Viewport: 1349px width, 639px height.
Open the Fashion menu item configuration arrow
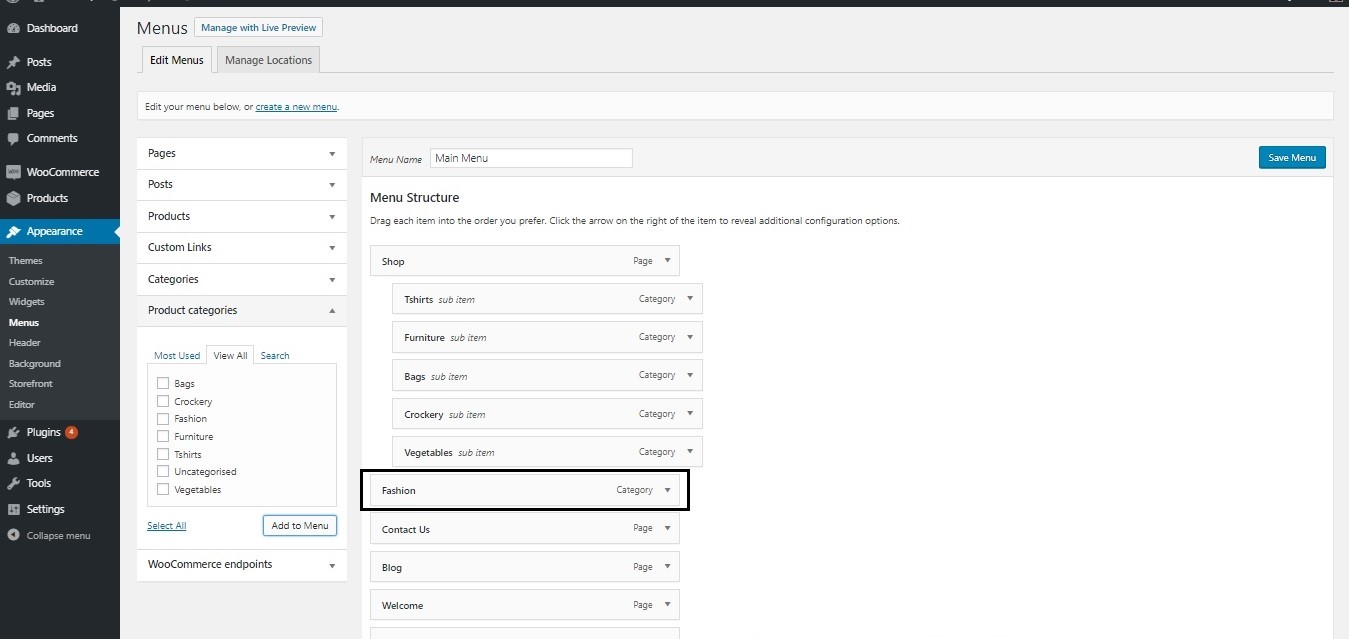coord(667,490)
